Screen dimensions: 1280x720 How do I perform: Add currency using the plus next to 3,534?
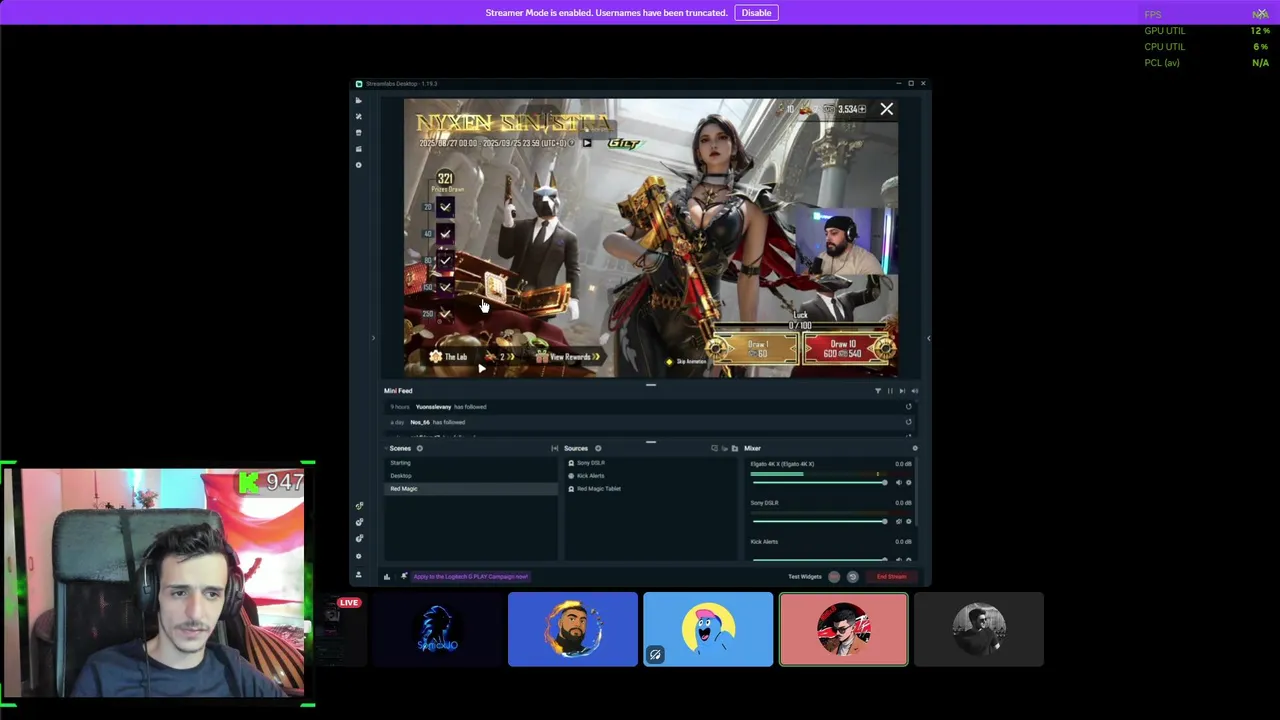tap(862, 109)
